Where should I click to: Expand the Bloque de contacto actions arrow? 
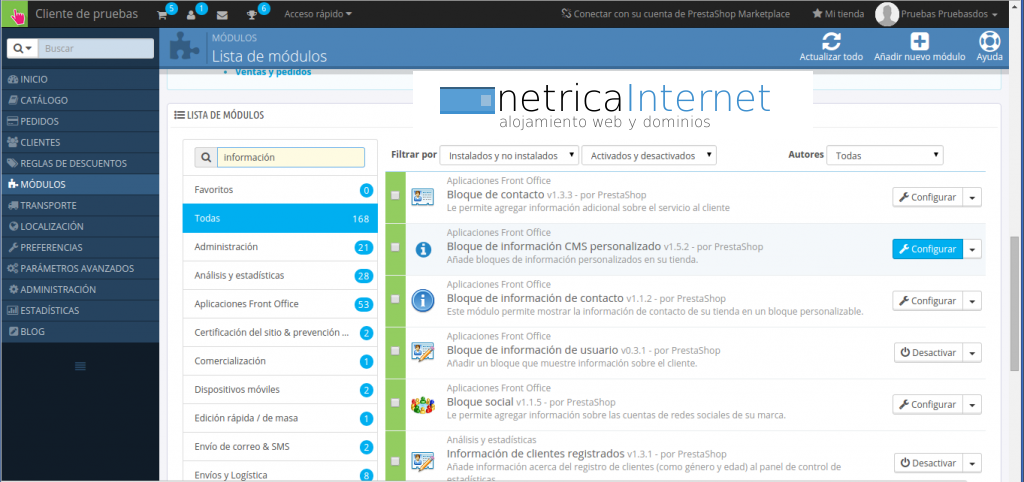click(972, 197)
